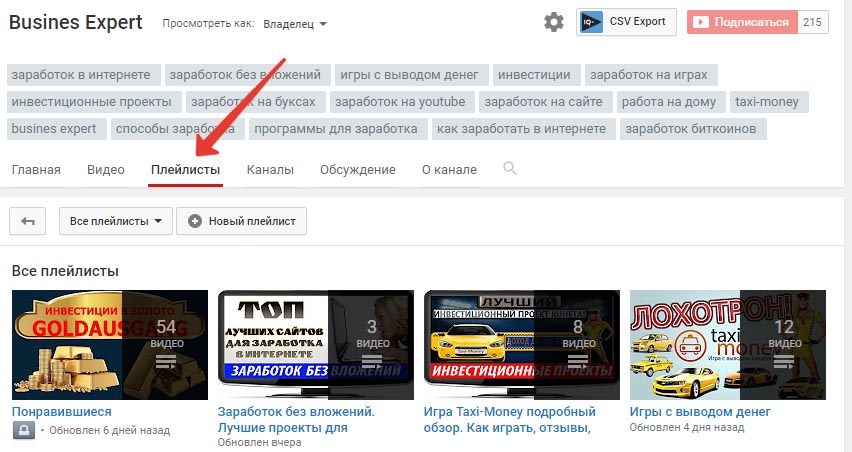Click the Просмотреть как label

click(208, 23)
